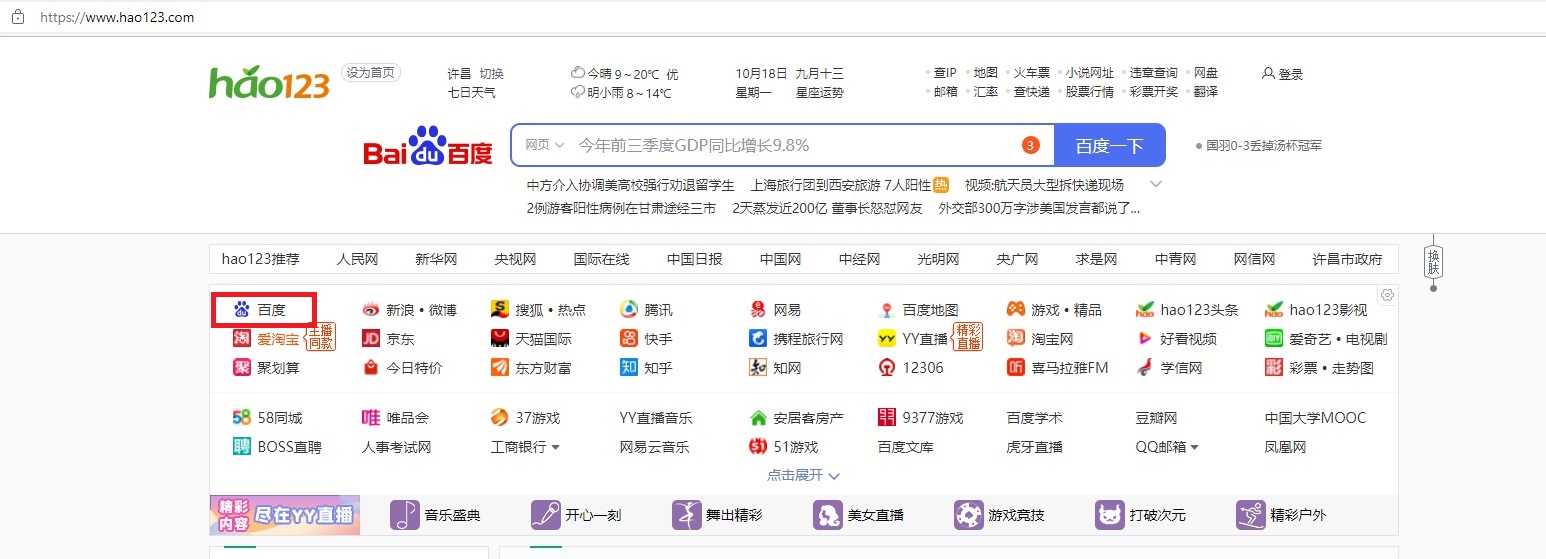
Task: Click the 翻译 link
Action: click(x=1206, y=92)
